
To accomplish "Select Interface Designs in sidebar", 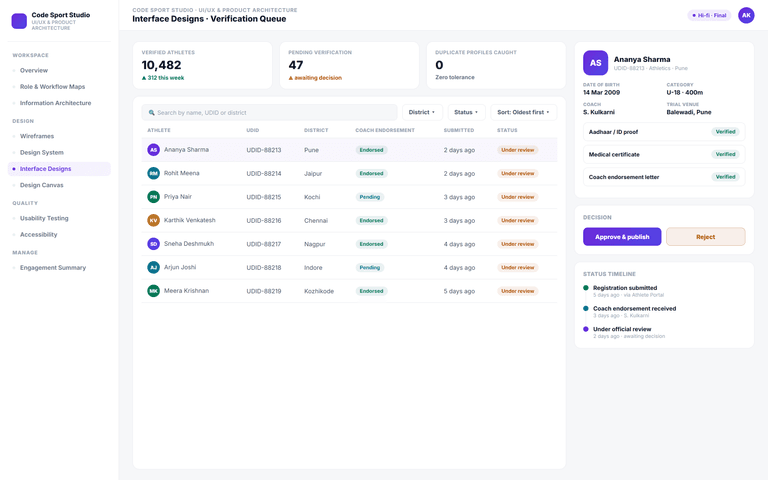I will click(x=59, y=169).
